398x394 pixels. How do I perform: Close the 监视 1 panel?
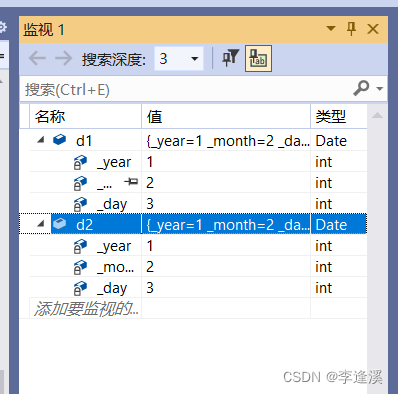click(x=373, y=29)
